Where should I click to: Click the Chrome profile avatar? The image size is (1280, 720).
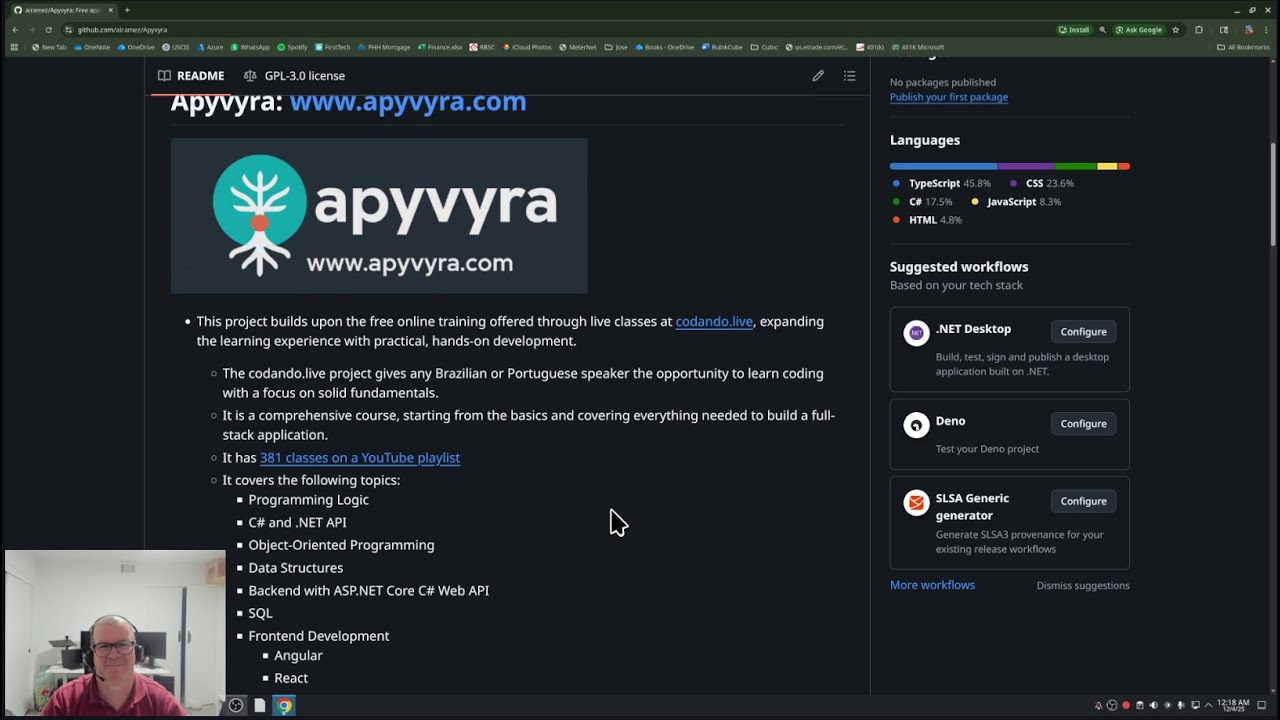[1248, 30]
